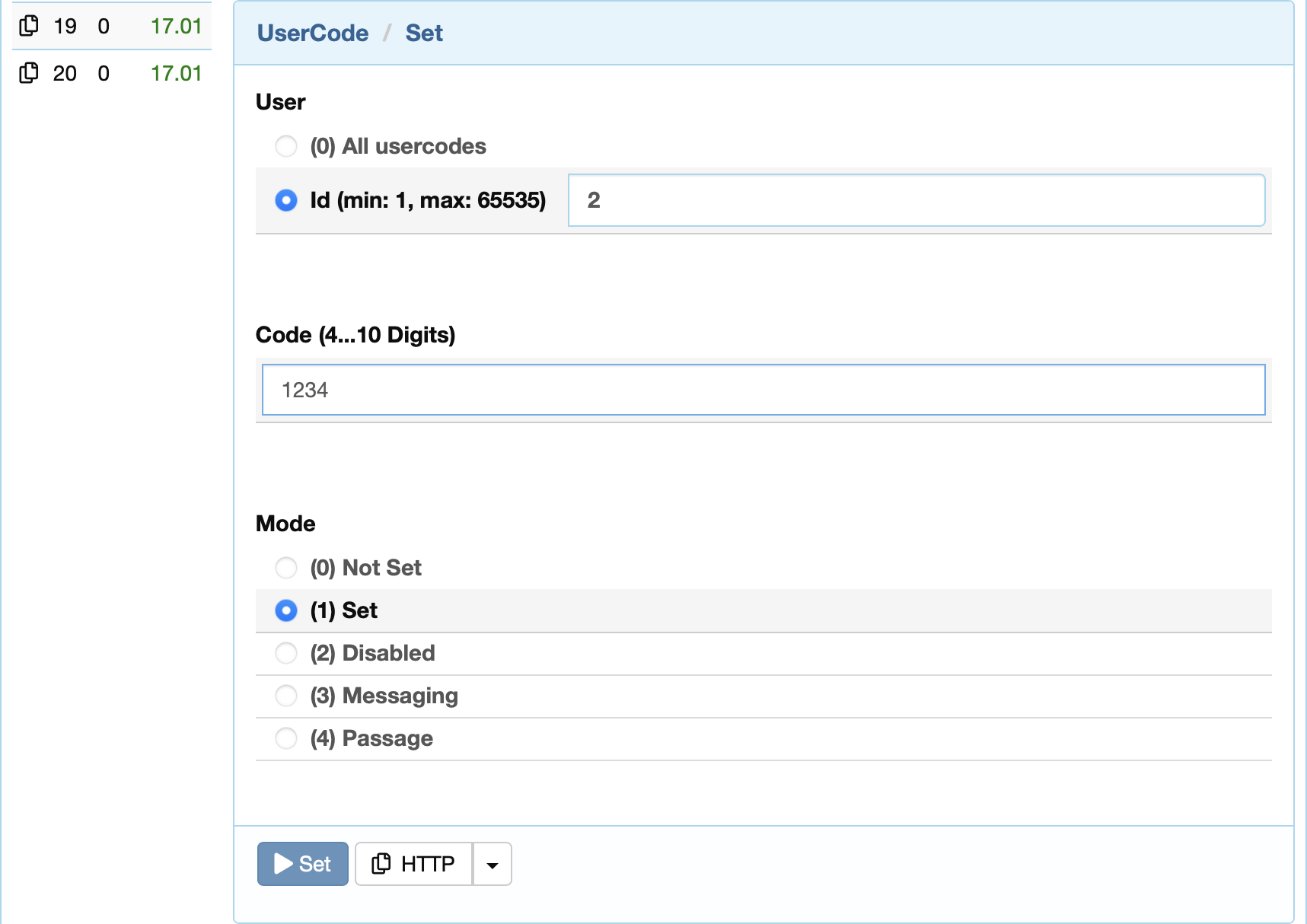
Task: Select the Id (min: 1, max: 65535) radio
Action: click(286, 200)
